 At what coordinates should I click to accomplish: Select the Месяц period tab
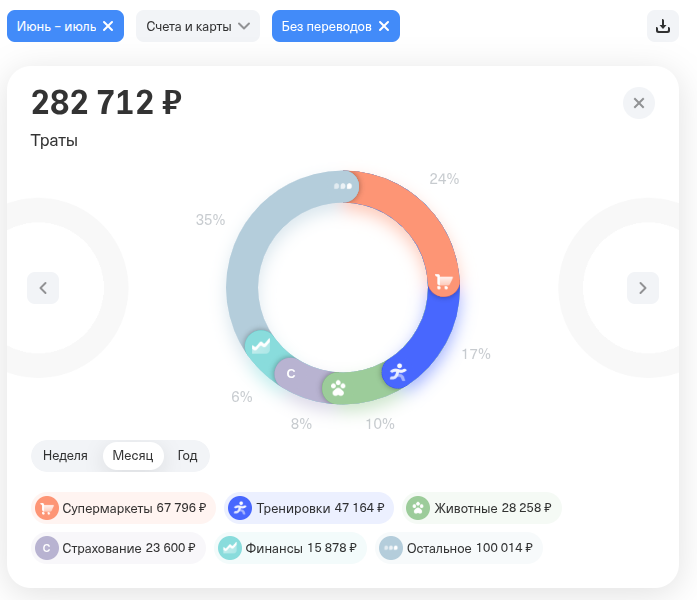(x=133, y=456)
